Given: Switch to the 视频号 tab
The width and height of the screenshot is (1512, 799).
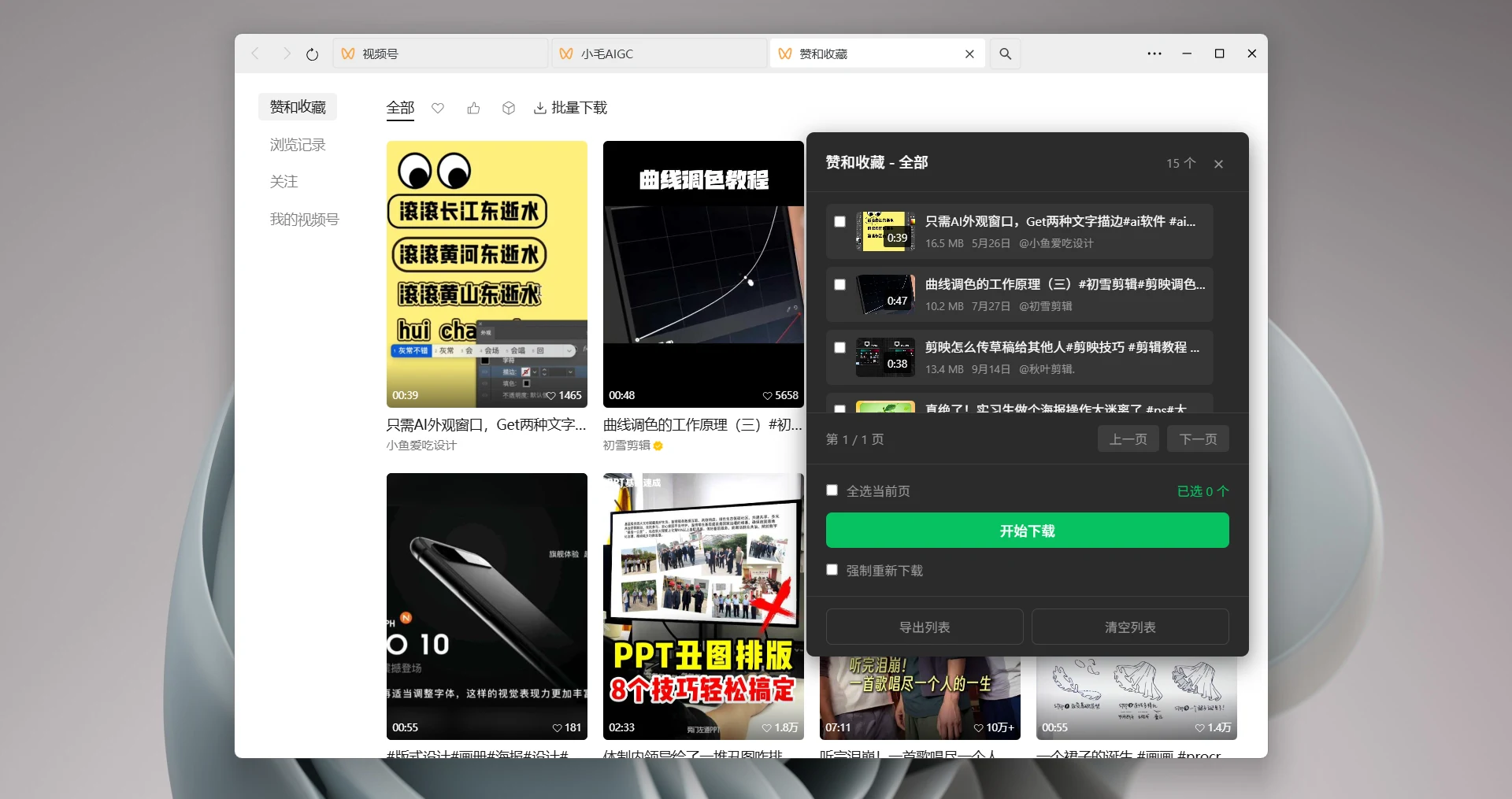Looking at the screenshot, I should click(x=441, y=54).
